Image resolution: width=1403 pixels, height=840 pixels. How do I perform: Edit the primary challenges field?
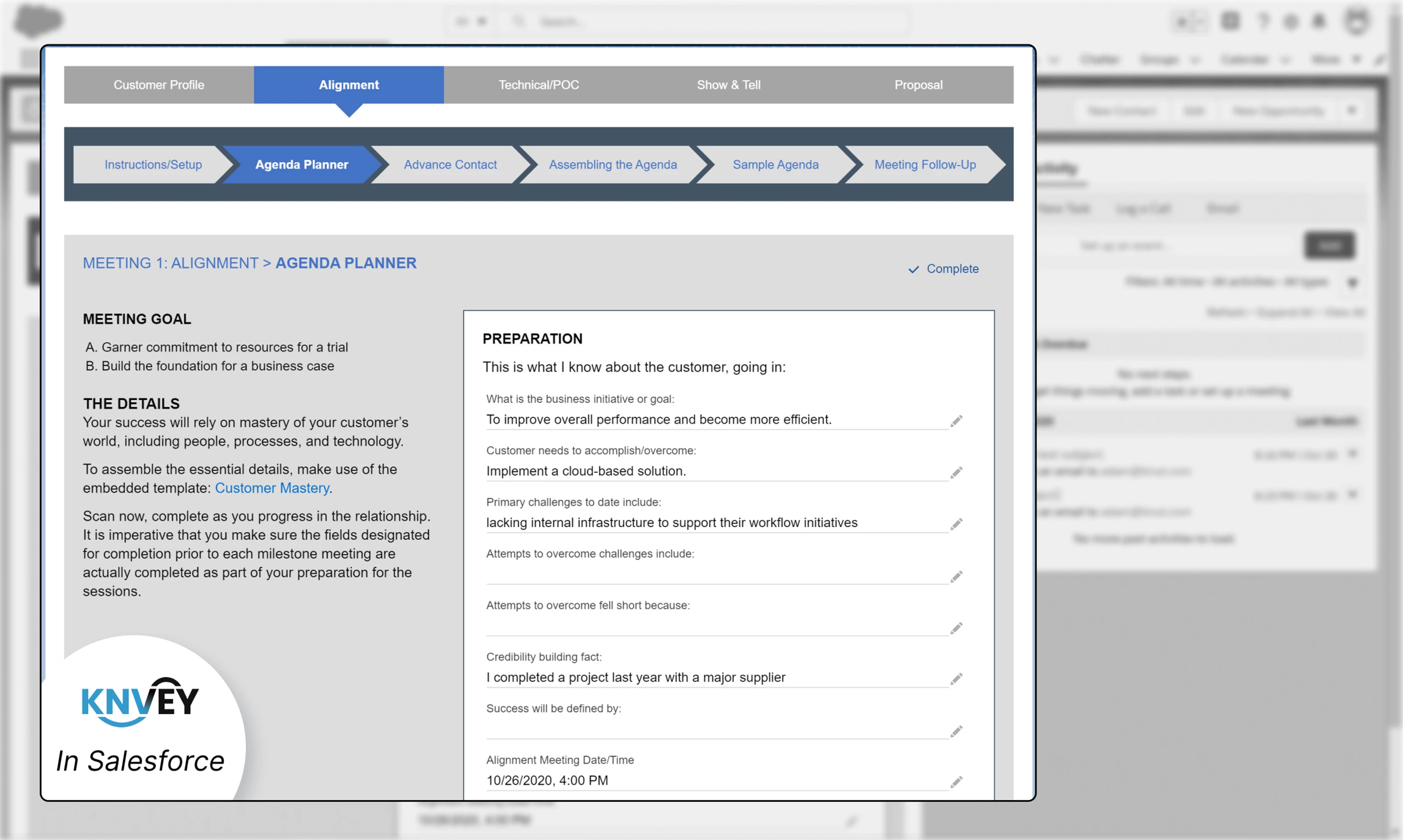click(x=956, y=524)
